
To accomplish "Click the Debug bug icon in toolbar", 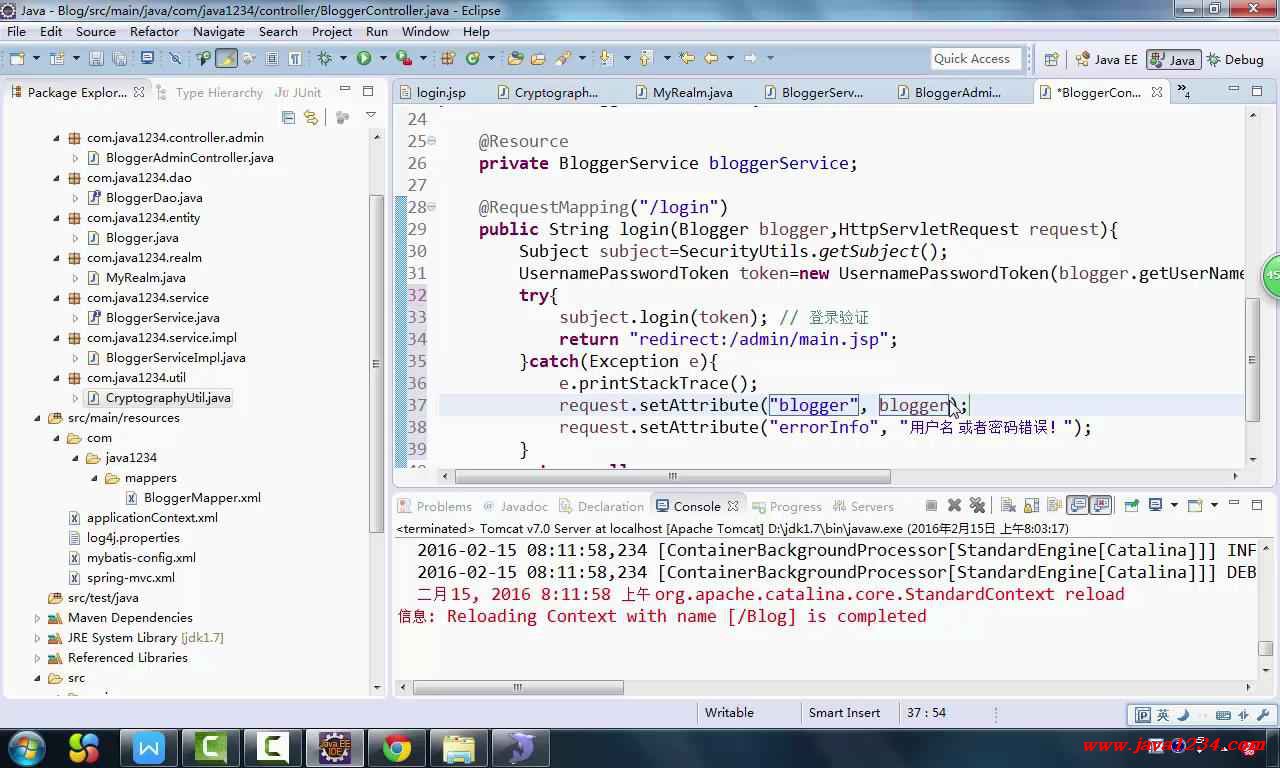I will point(324,59).
